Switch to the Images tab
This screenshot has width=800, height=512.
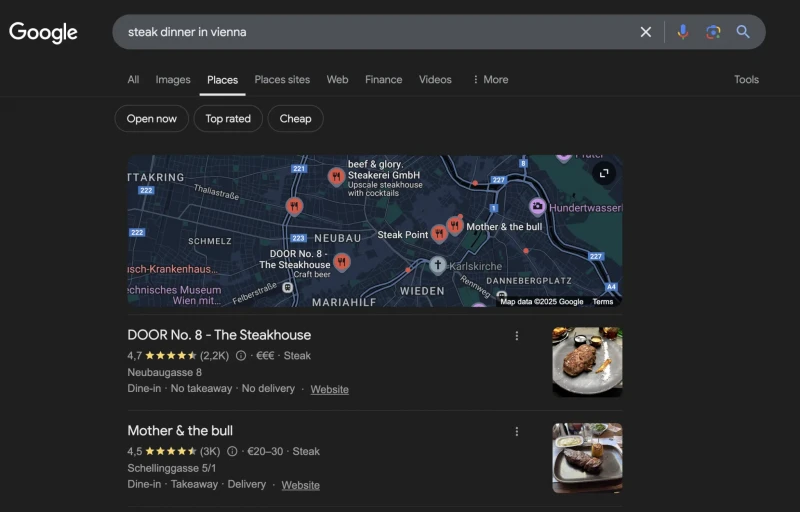point(173,80)
